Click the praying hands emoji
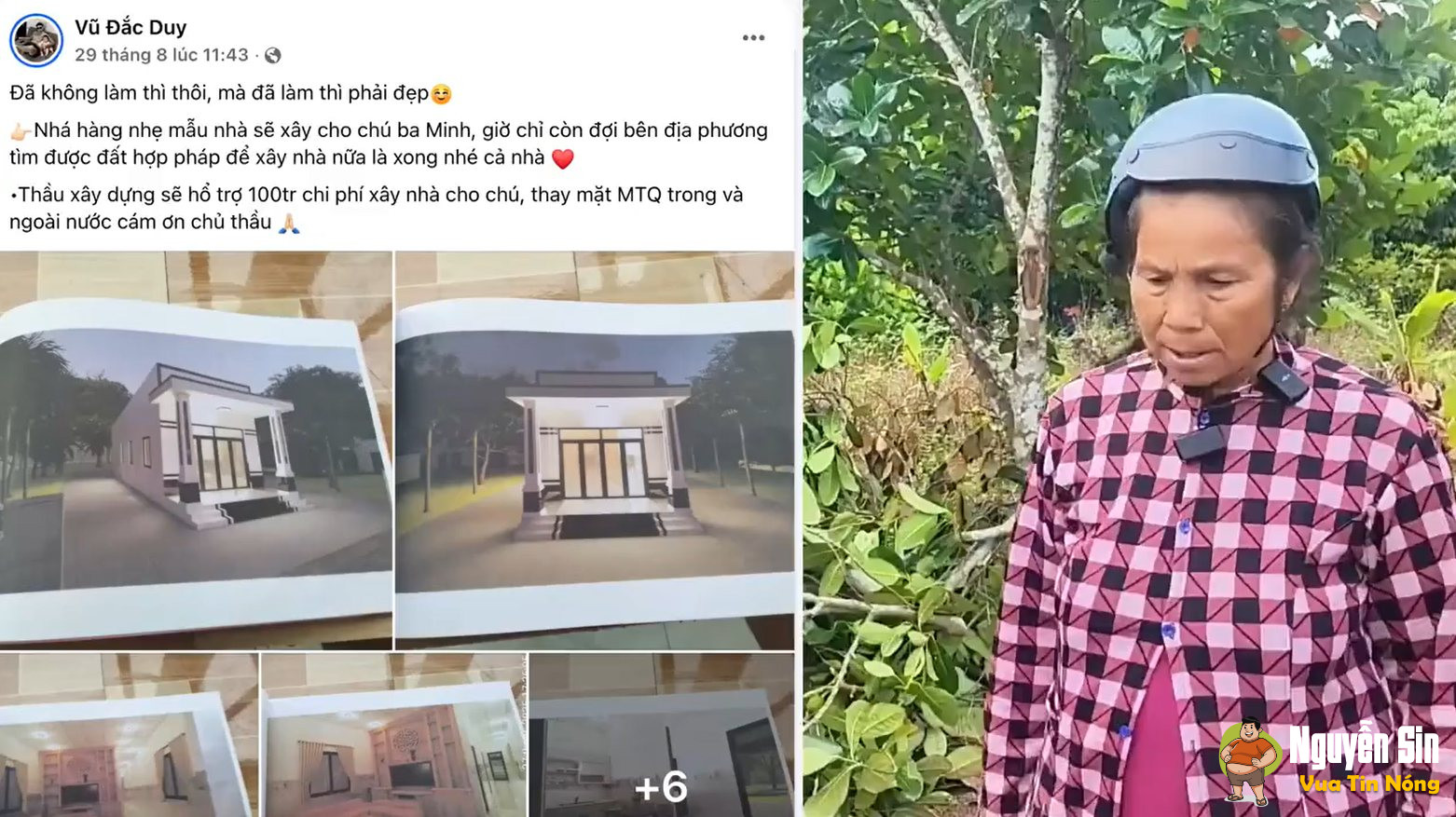Viewport: 1456px width, 817px height. [x=289, y=223]
